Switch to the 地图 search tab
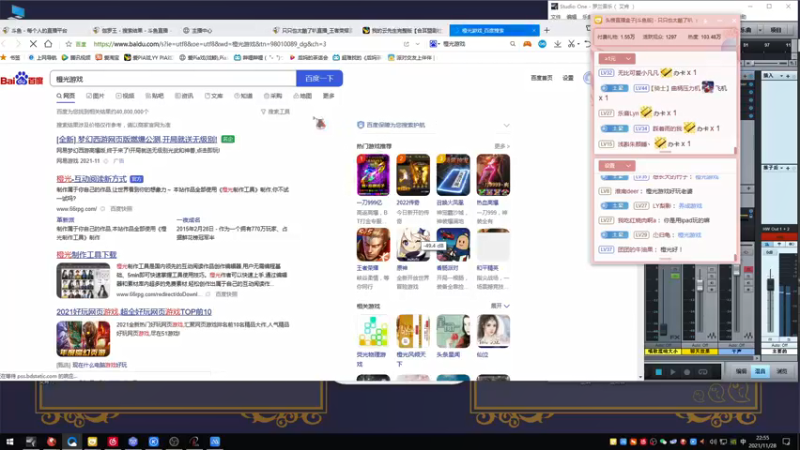 [x=303, y=96]
